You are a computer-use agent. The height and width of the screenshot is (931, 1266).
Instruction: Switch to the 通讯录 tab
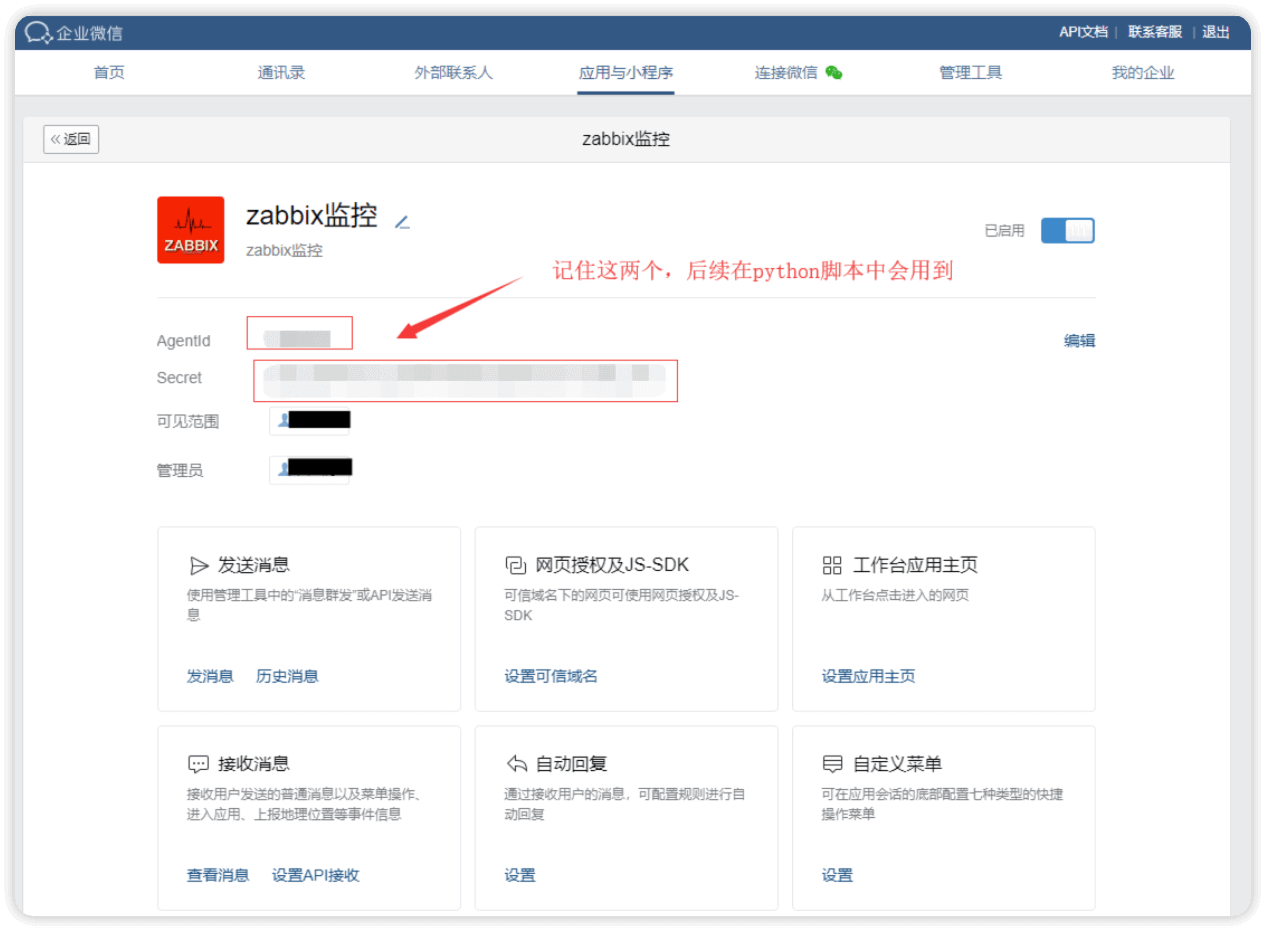281,73
